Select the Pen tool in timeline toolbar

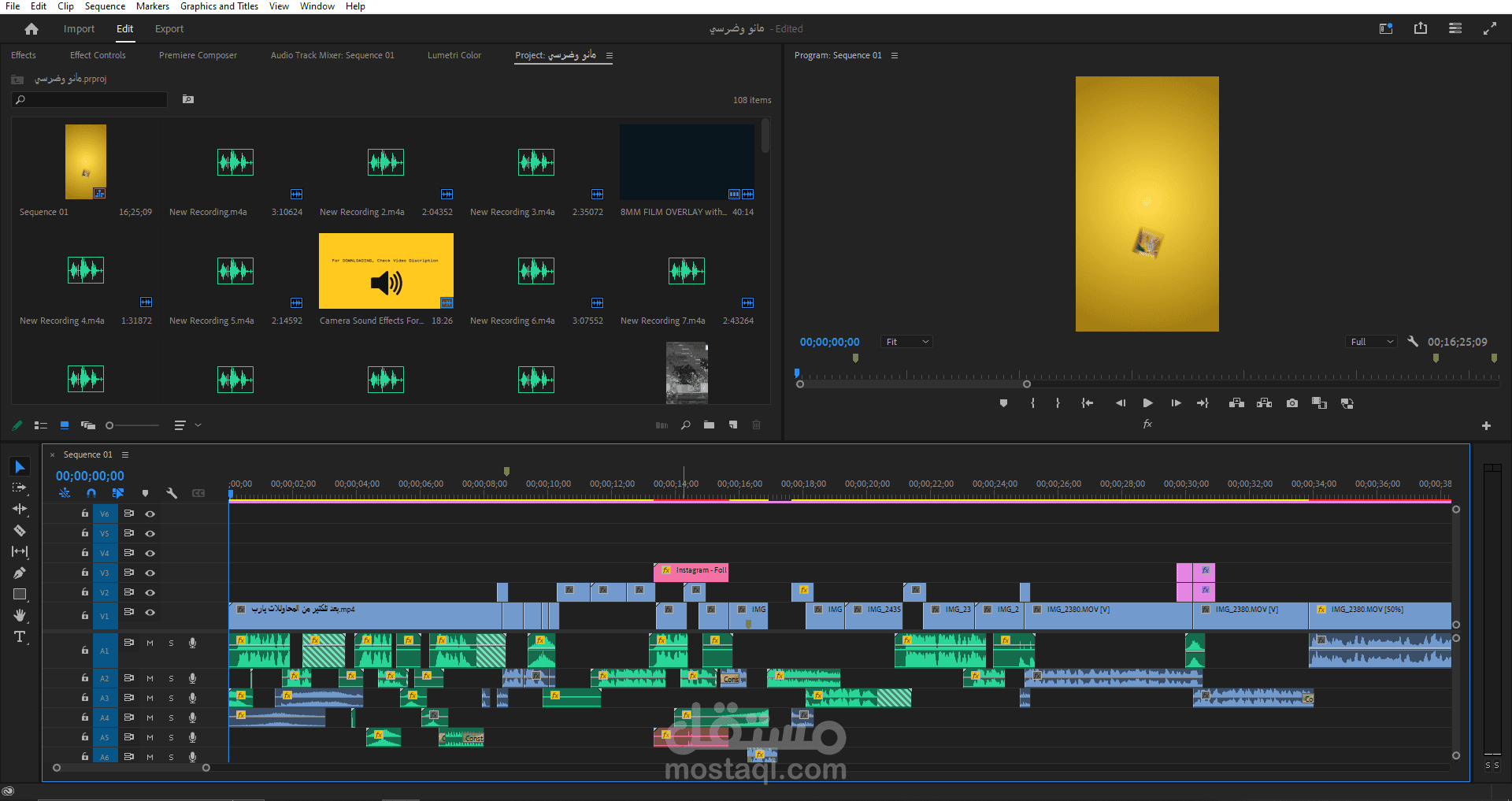pyautogui.click(x=20, y=573)
